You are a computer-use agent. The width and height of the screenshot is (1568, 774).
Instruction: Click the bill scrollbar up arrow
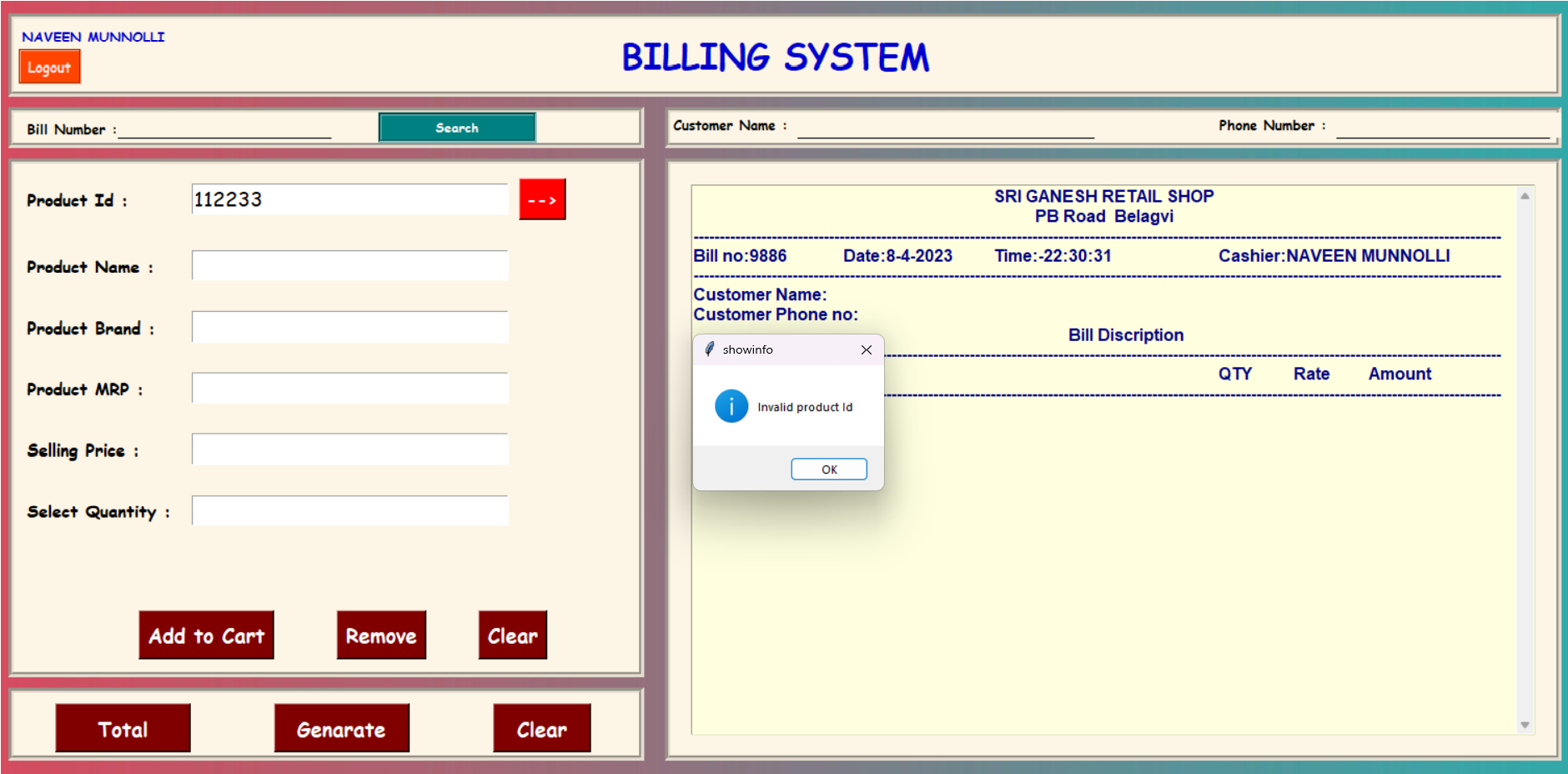click(1525, 196)
